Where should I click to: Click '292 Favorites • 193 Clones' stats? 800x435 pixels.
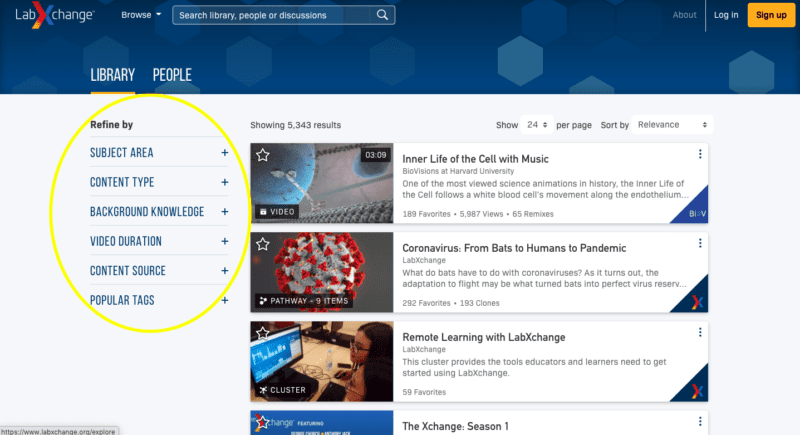[451, 303]
